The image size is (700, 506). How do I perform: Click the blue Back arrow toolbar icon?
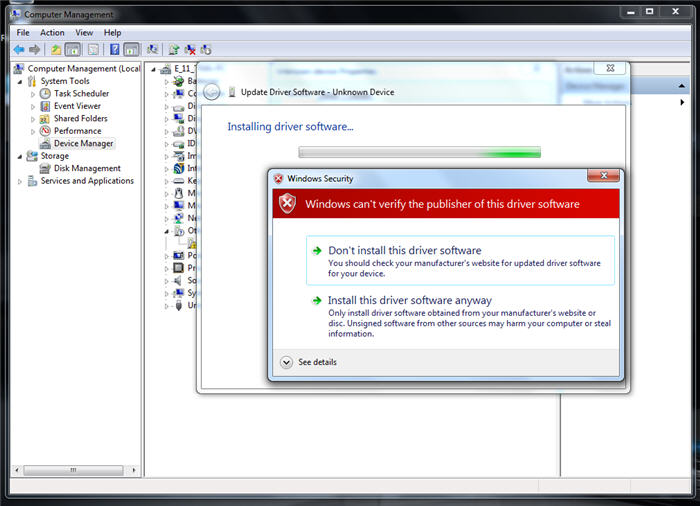[19, 50]
